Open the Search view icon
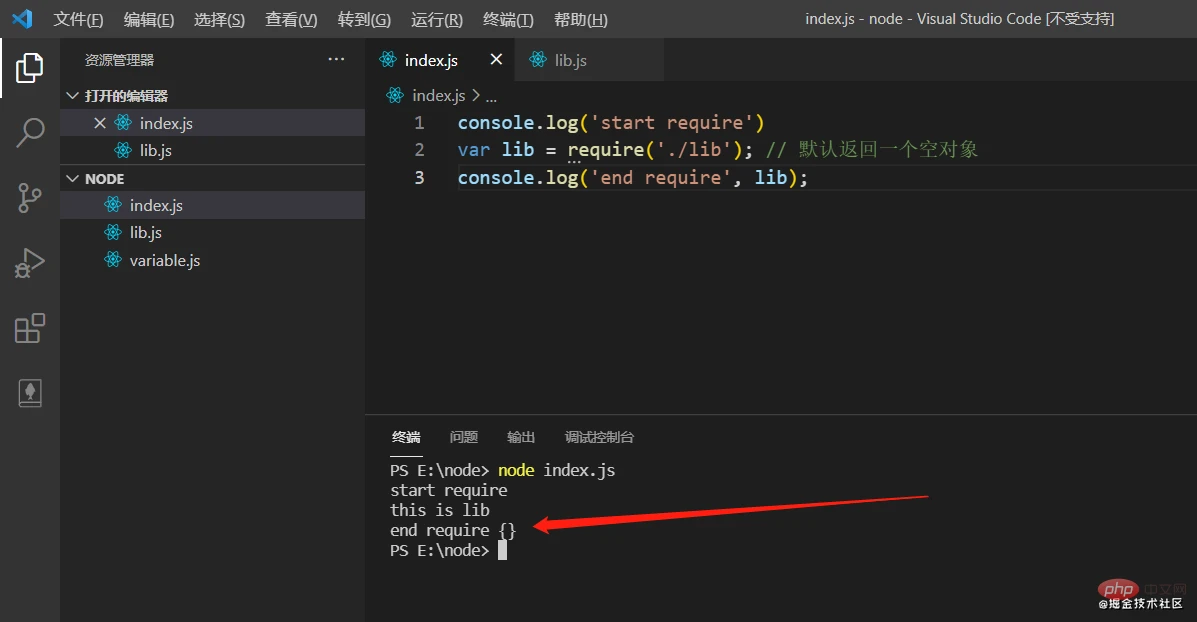The image size is (1197, 622). coord(30,132)
